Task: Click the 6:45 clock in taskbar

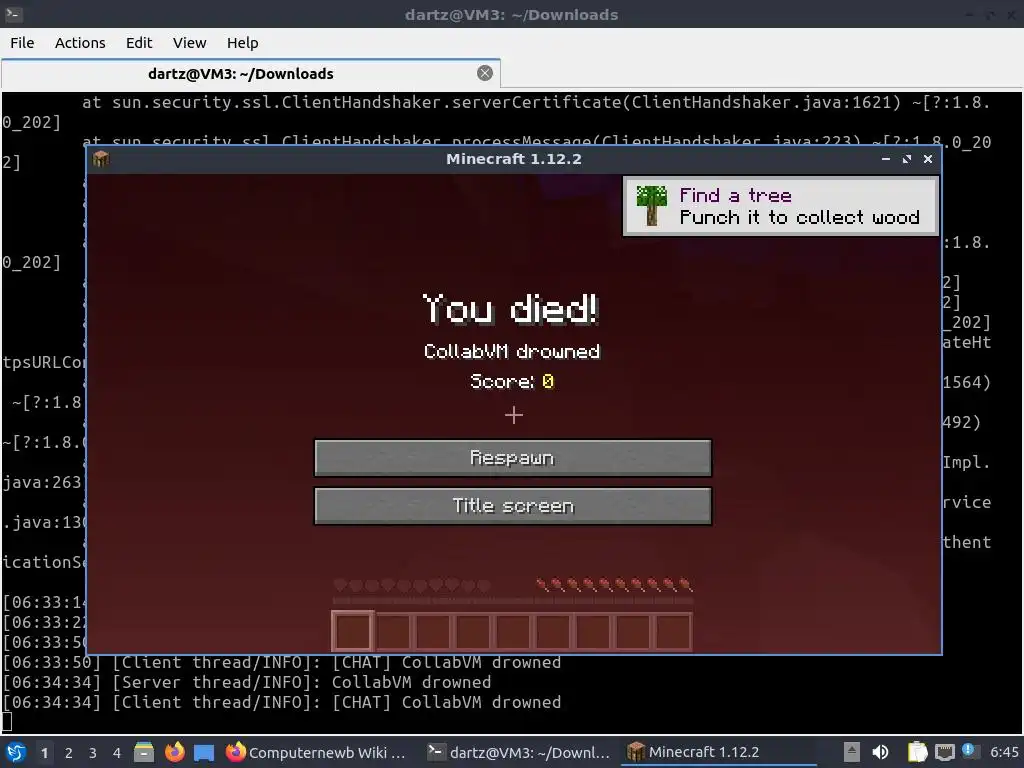Action: click(x=1004, y=752)
